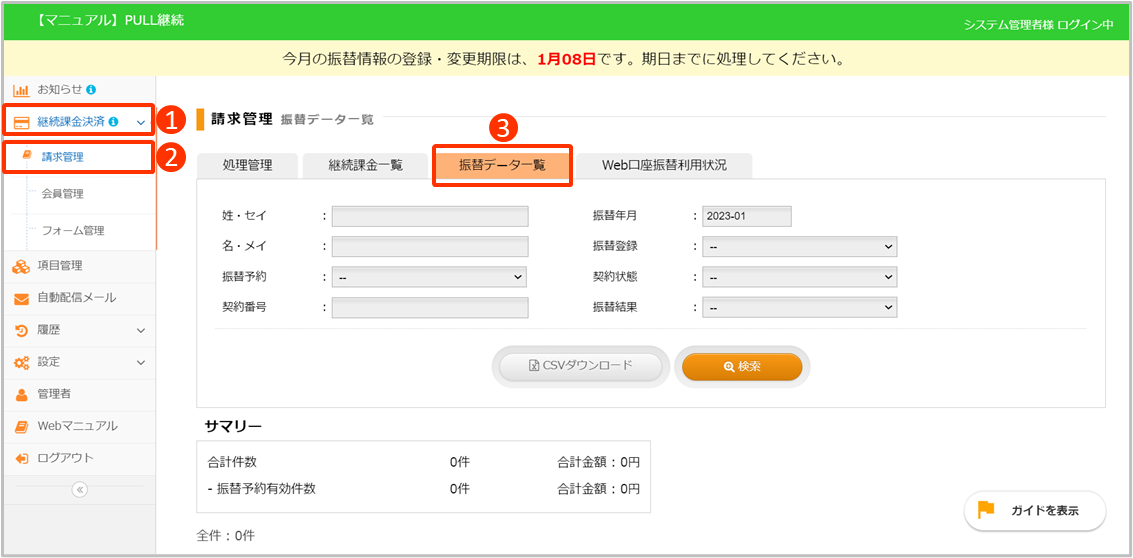Click the 自動配信メール envelope icon
This screenshot has width=1133, height=558.
coord(20,298)
